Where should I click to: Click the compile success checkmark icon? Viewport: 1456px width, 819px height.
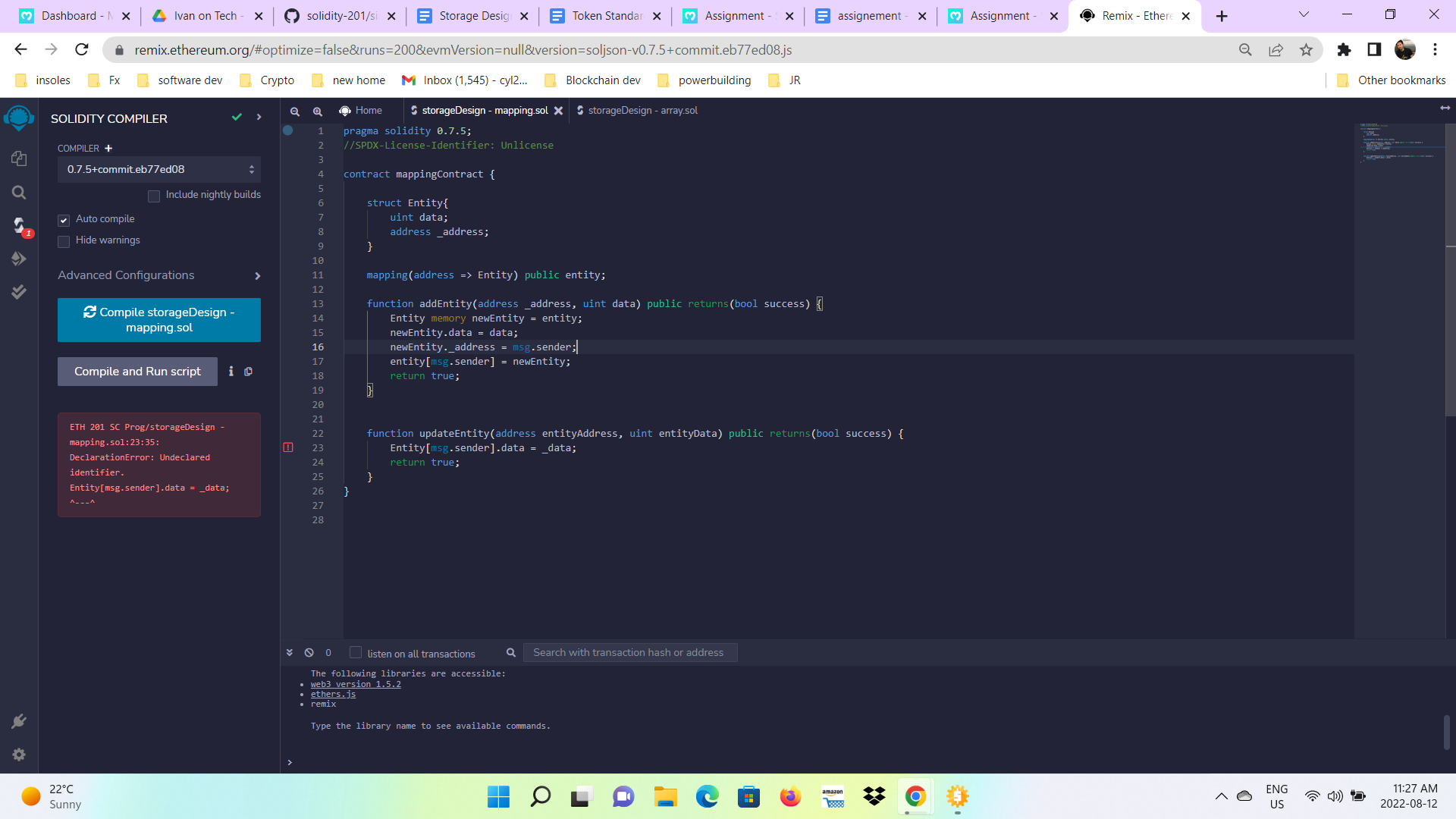pos(237,118)
